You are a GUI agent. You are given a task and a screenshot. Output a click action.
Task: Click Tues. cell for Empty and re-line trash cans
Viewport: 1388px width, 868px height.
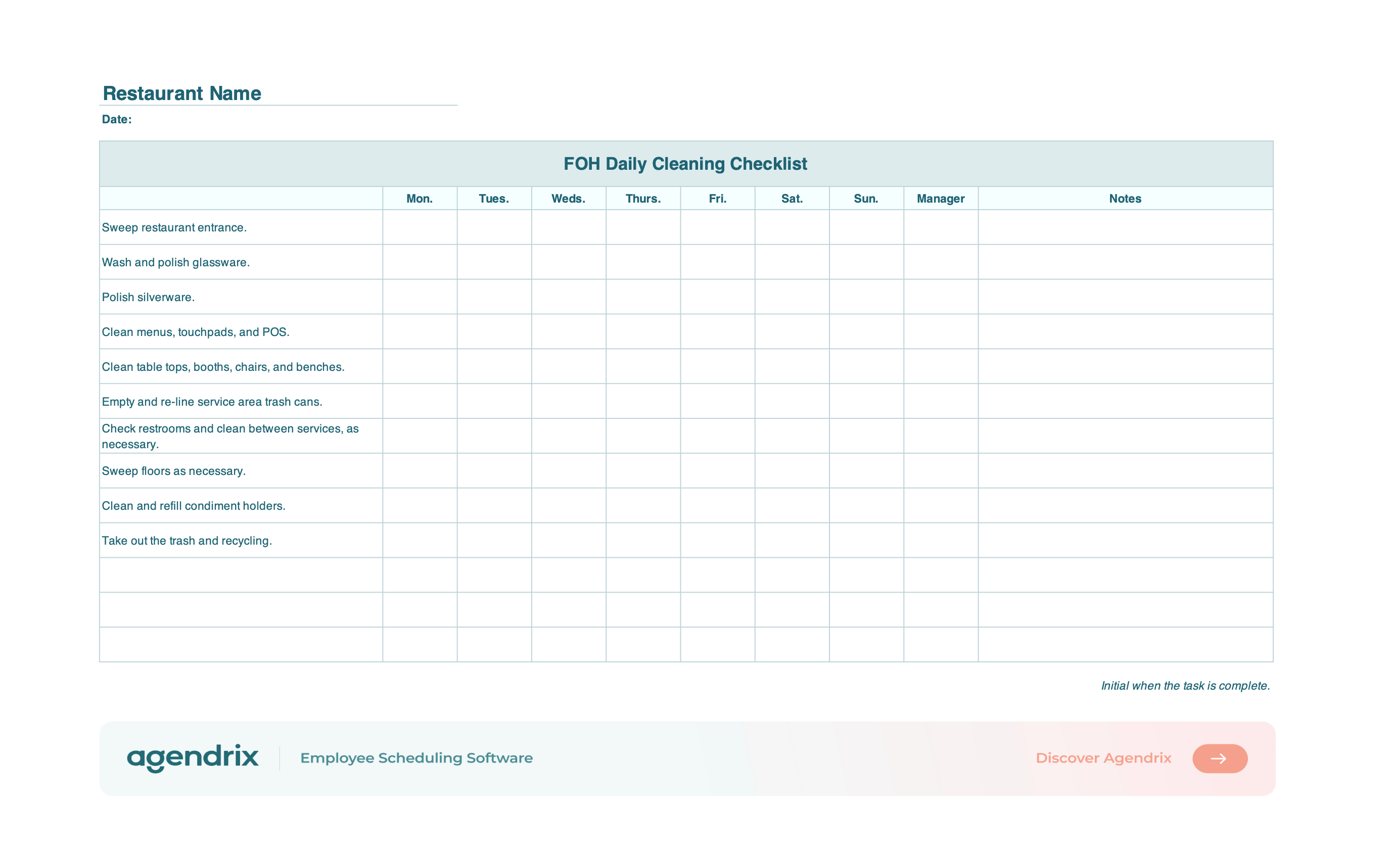(494, 401)
